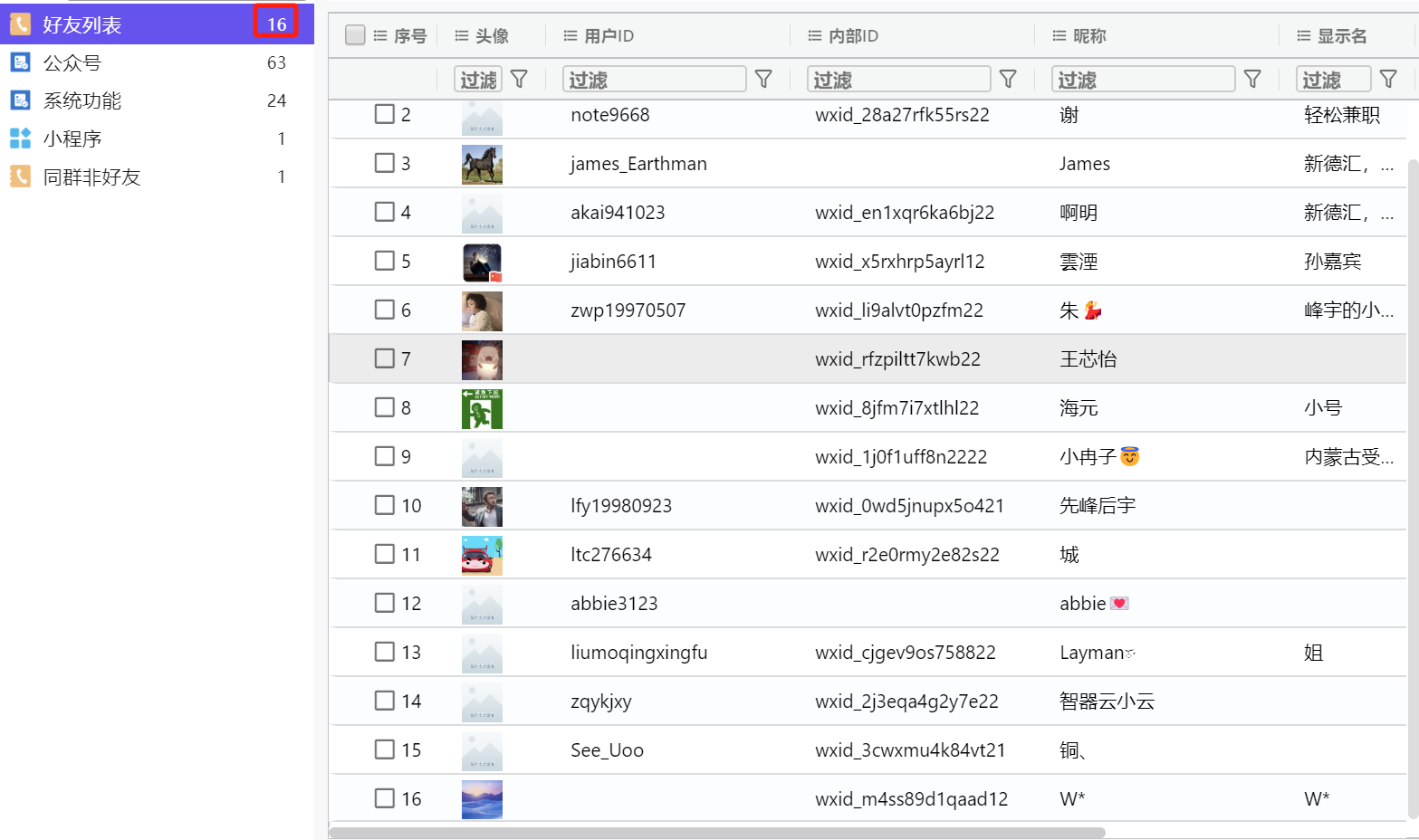1419x840 pixels.
Task: Click the green exit-sign avatar of 海元
Action: (482, 409)
